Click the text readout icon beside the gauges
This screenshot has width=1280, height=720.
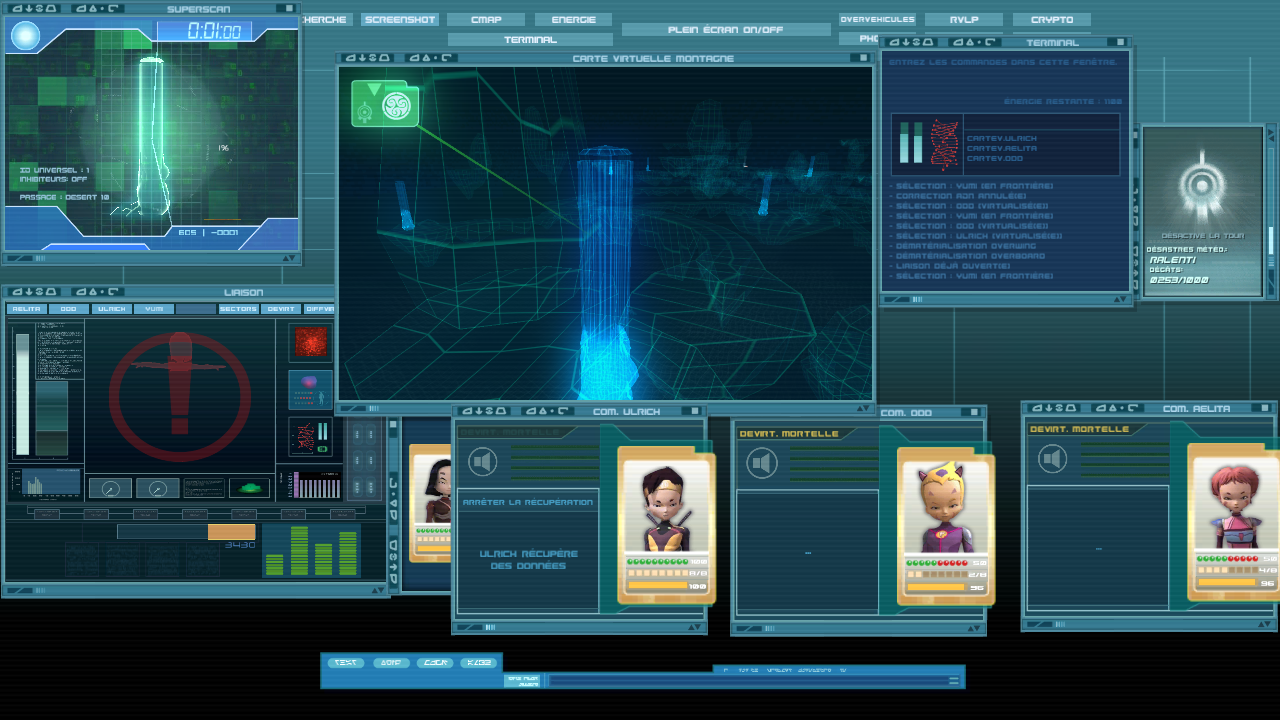point(204,488)
